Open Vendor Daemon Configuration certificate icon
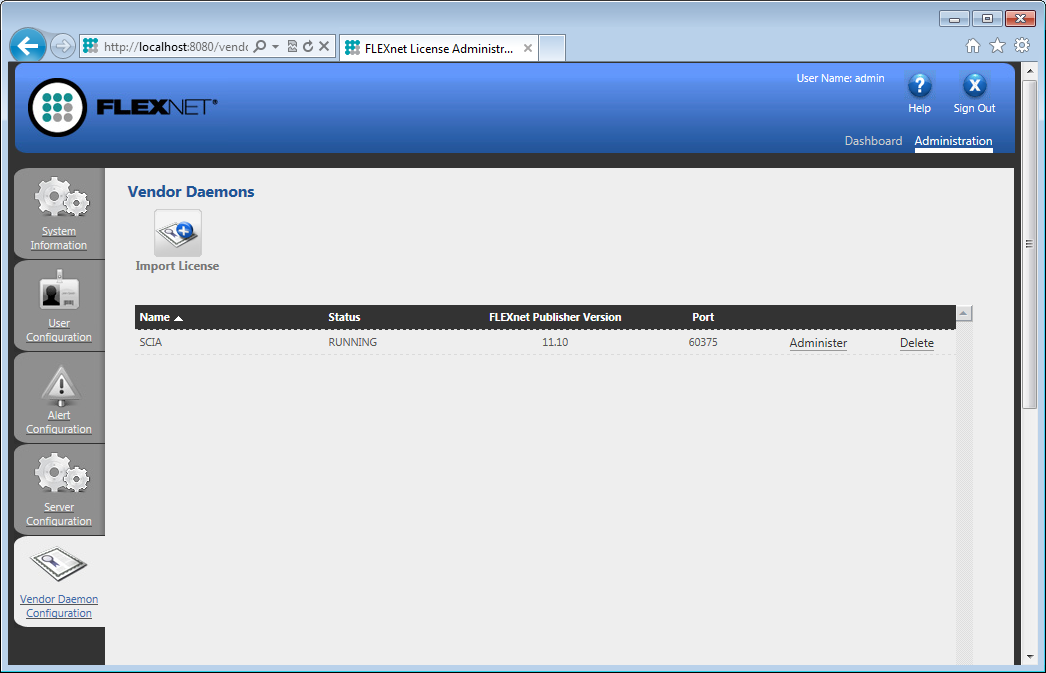Screen dimensions: 1046x673 click(59, 564)
